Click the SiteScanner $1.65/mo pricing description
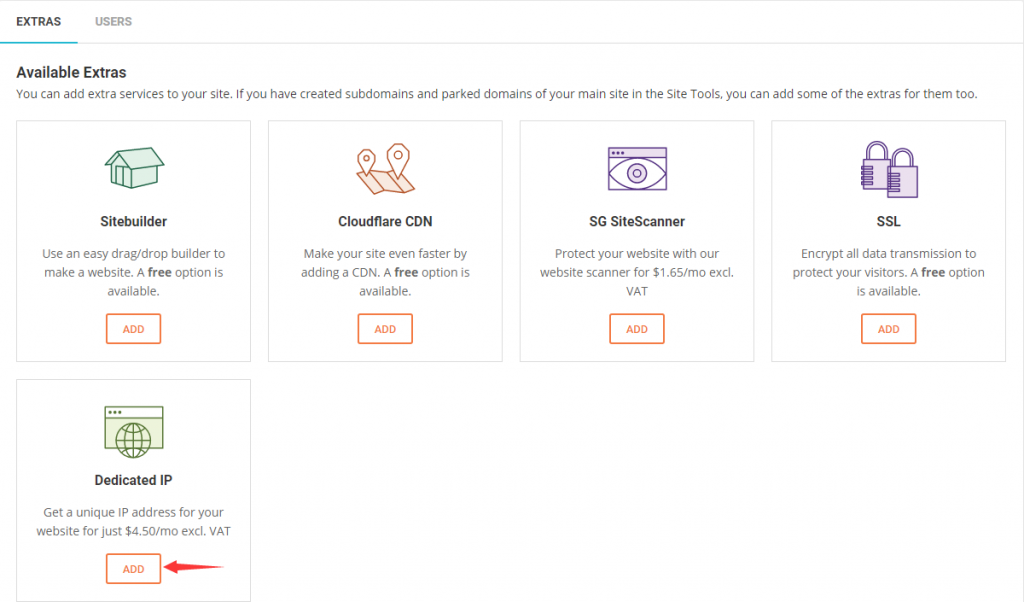 [x=636, y=272]
